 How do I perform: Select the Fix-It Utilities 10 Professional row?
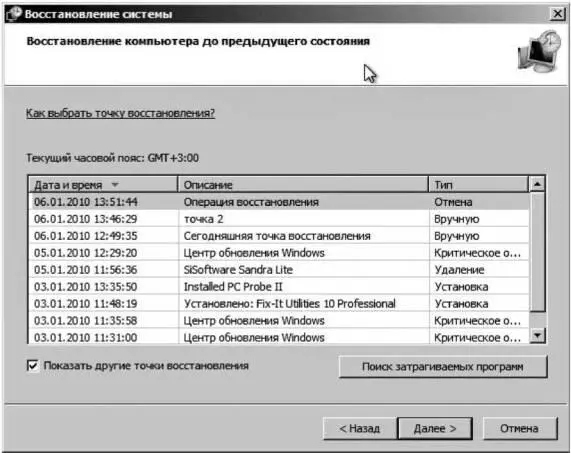click(279, 304)
